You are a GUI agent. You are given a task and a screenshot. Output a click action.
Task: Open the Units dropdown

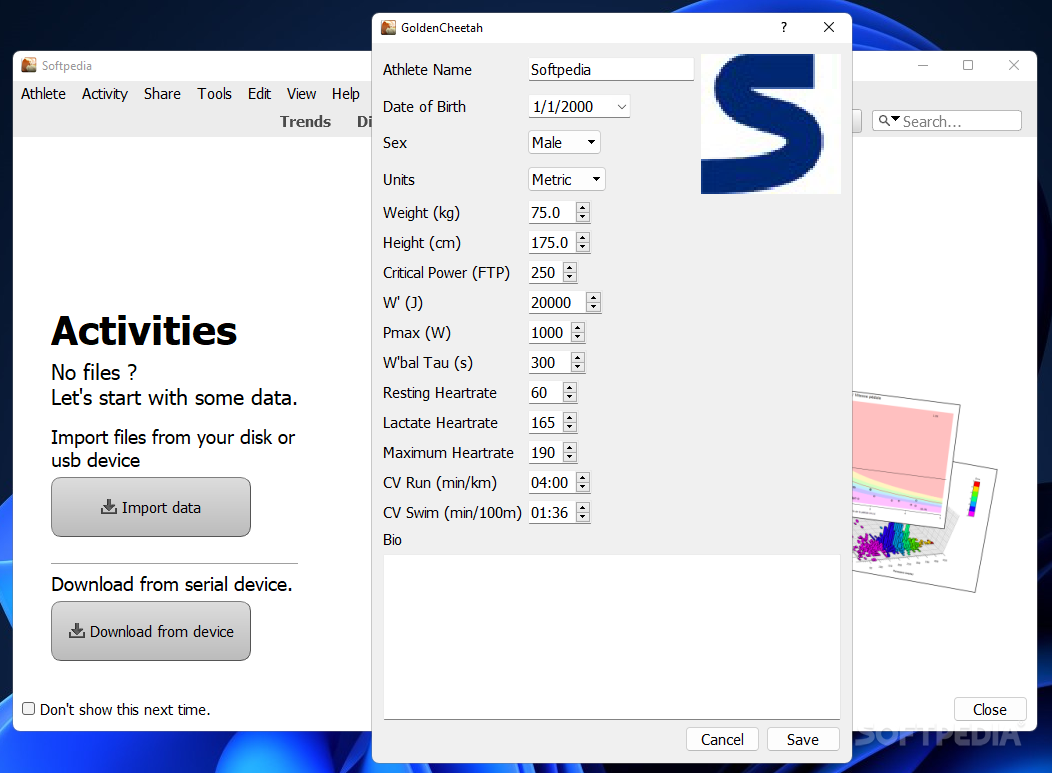[x=596, y=179]
